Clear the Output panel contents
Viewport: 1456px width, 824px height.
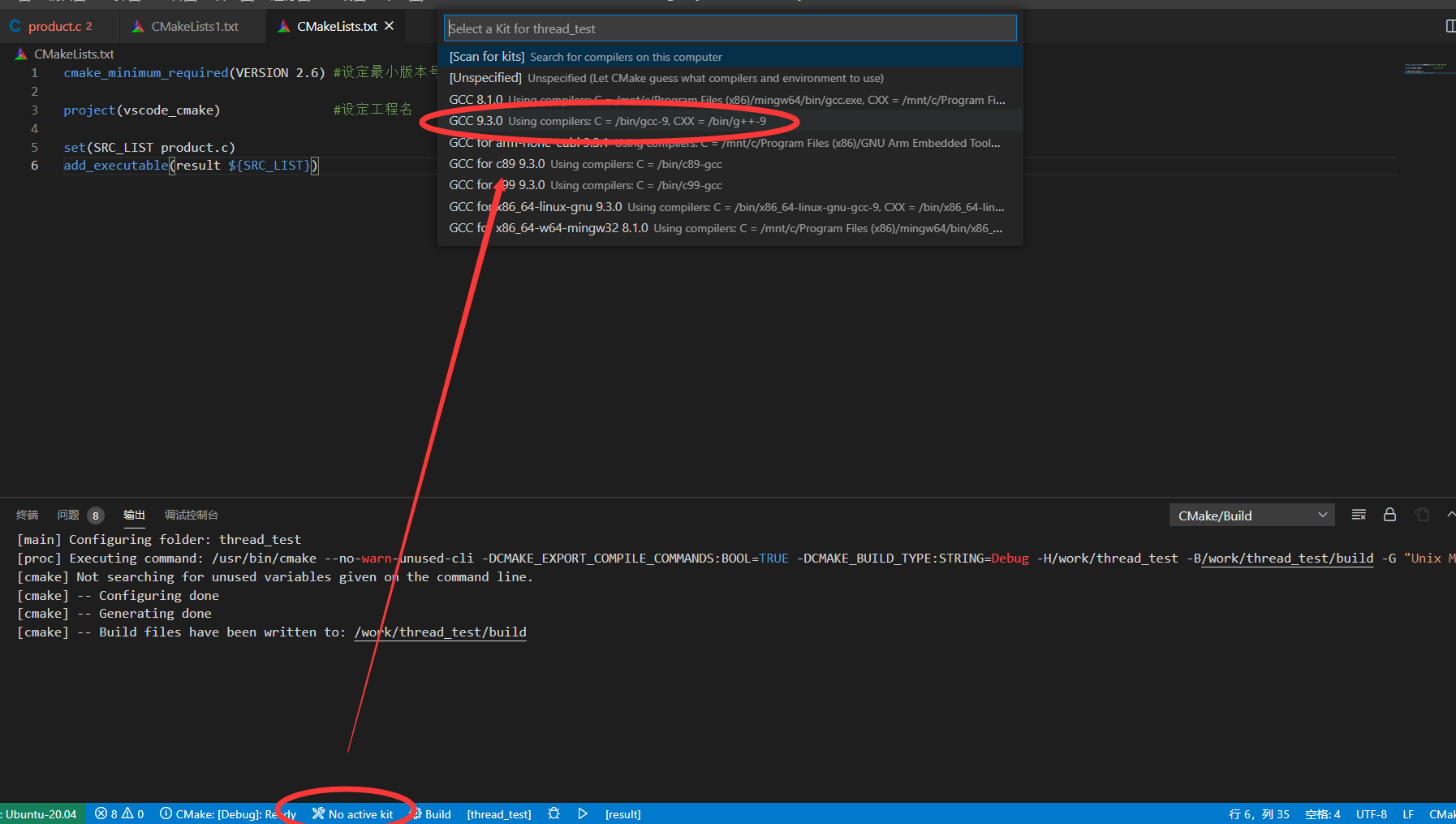coord(1358,514)
